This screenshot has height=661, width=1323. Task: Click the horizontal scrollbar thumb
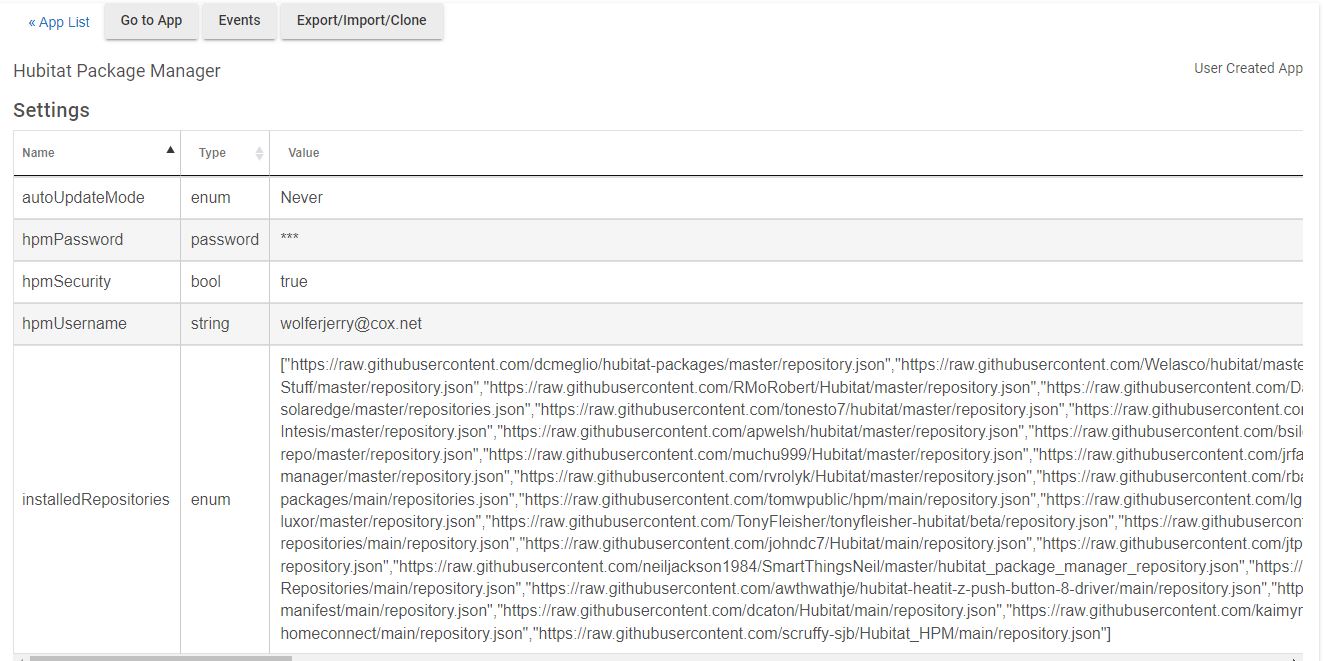tap(161, 658)
